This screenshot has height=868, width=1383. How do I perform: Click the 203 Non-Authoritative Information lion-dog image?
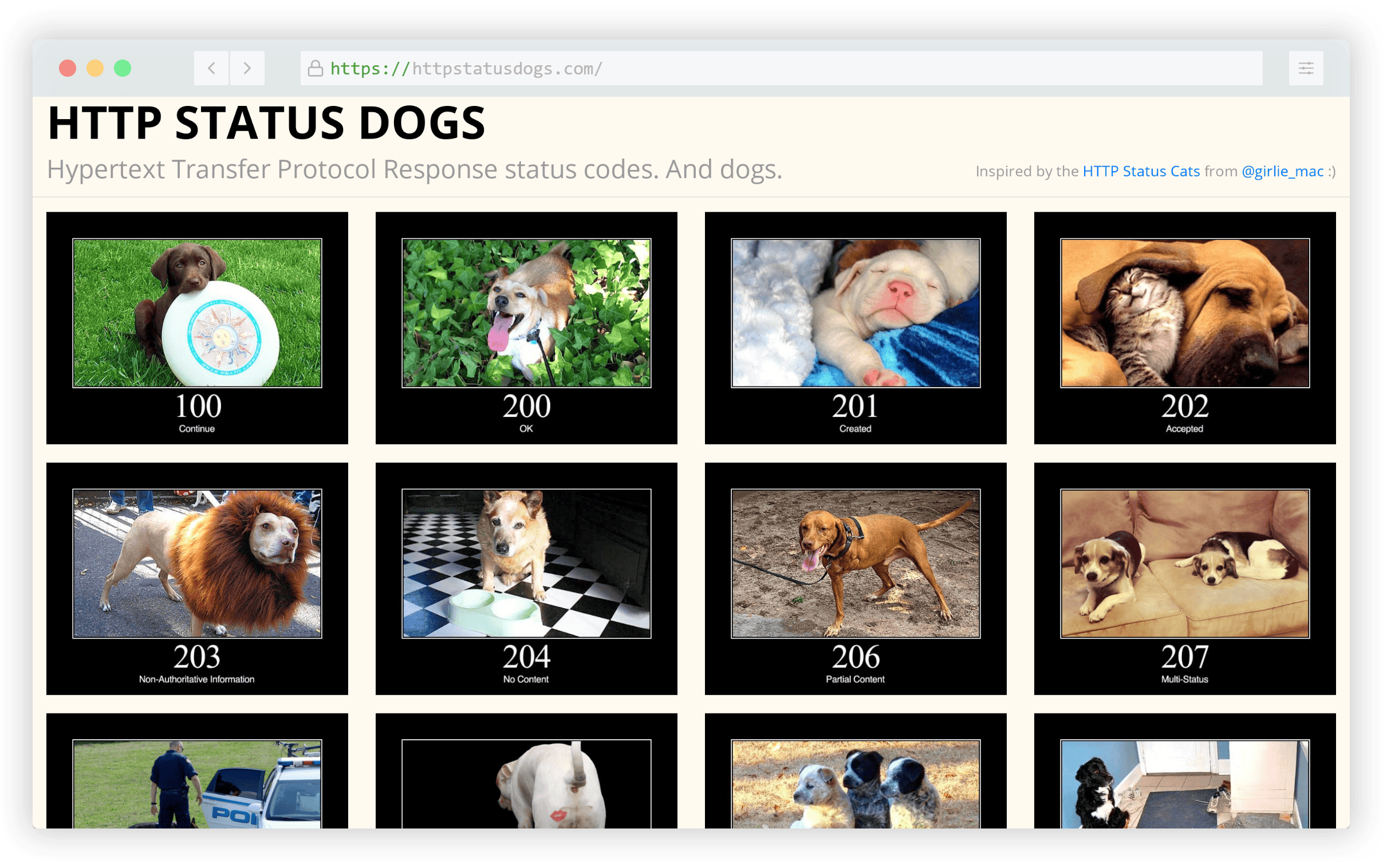coord(197,565)
